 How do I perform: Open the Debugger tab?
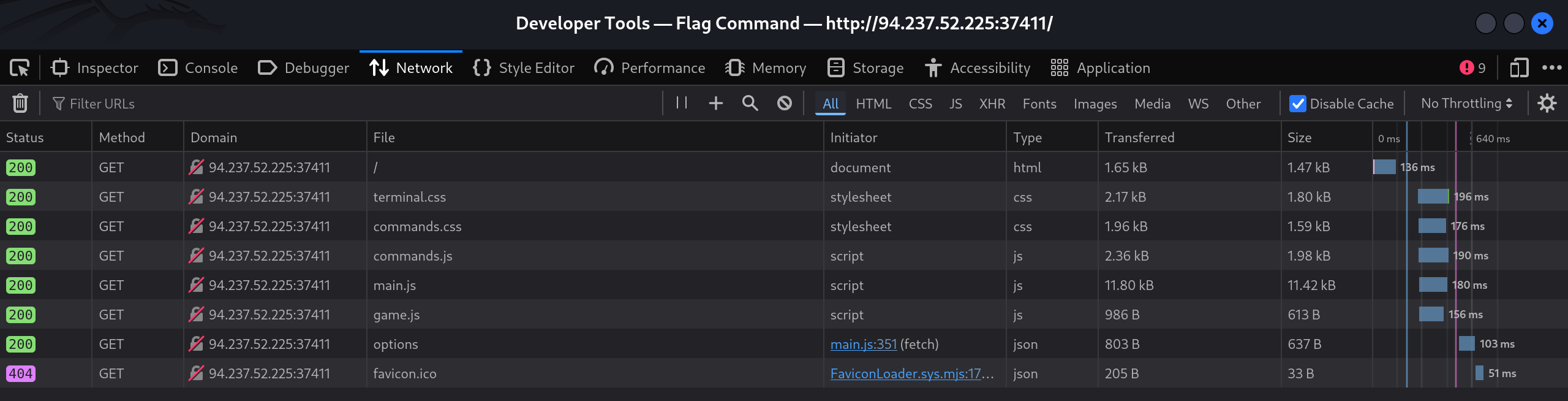tap(303, 67)
